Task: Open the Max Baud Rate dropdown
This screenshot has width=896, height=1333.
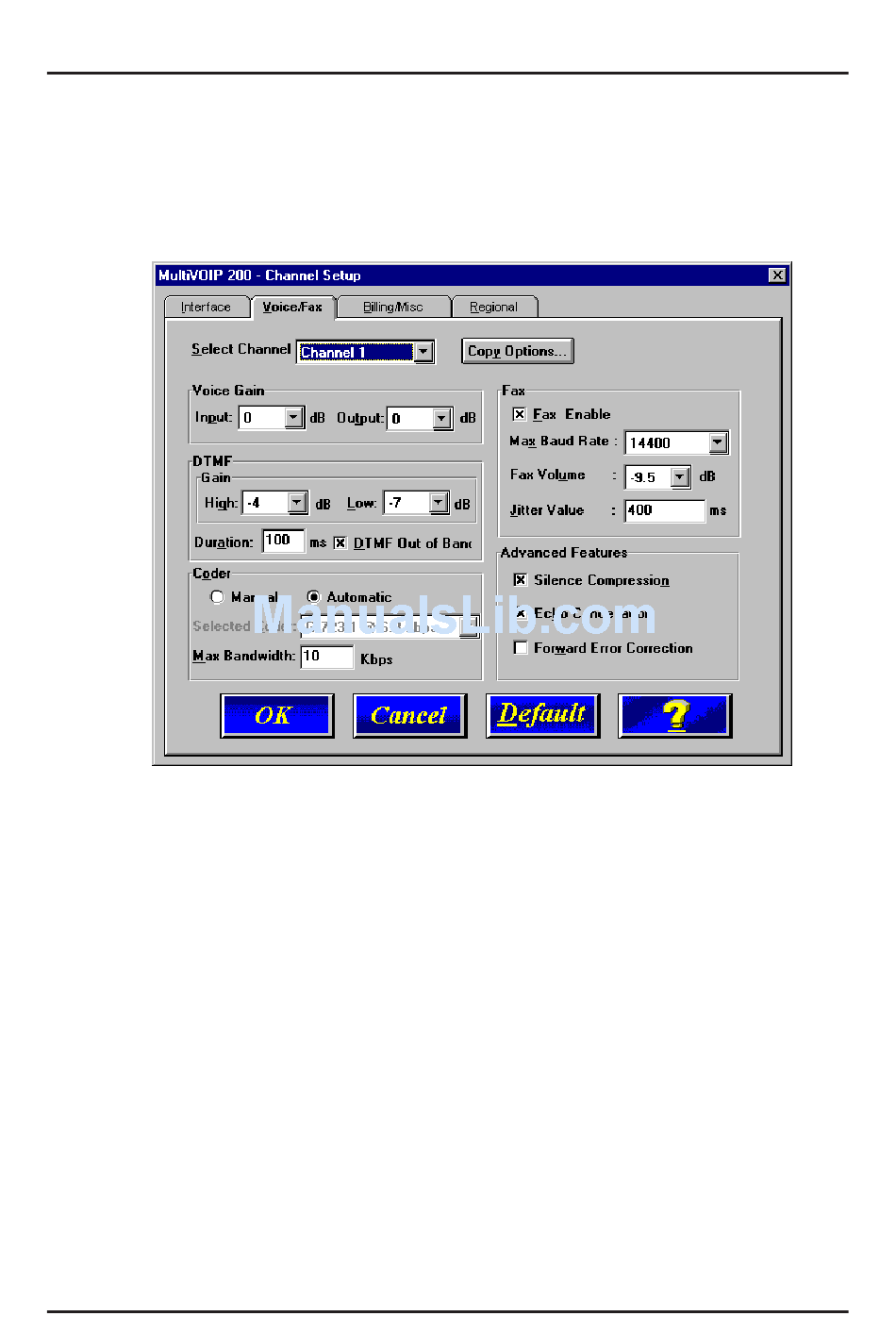Action: click(718, 442)
